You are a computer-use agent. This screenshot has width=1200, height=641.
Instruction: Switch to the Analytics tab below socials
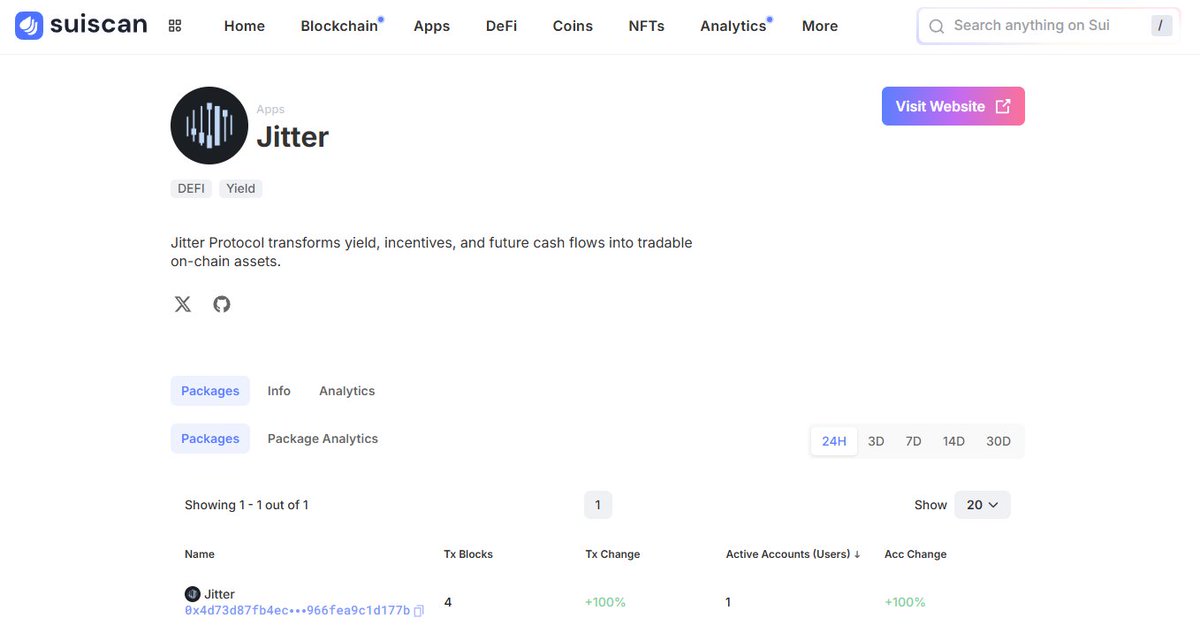tap(347, 391)
